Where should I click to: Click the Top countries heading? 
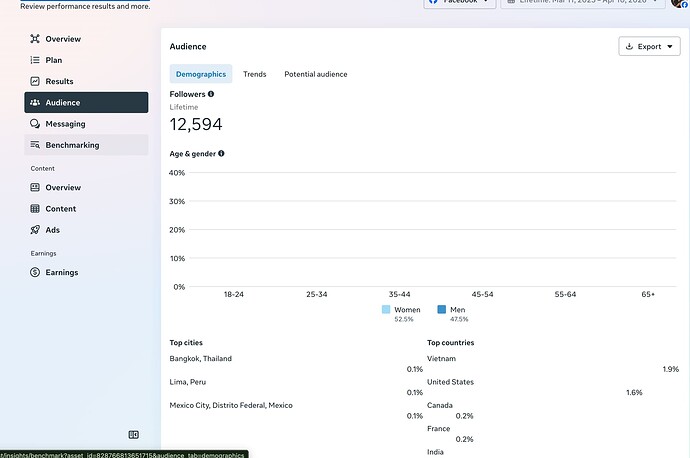(451, 343)
